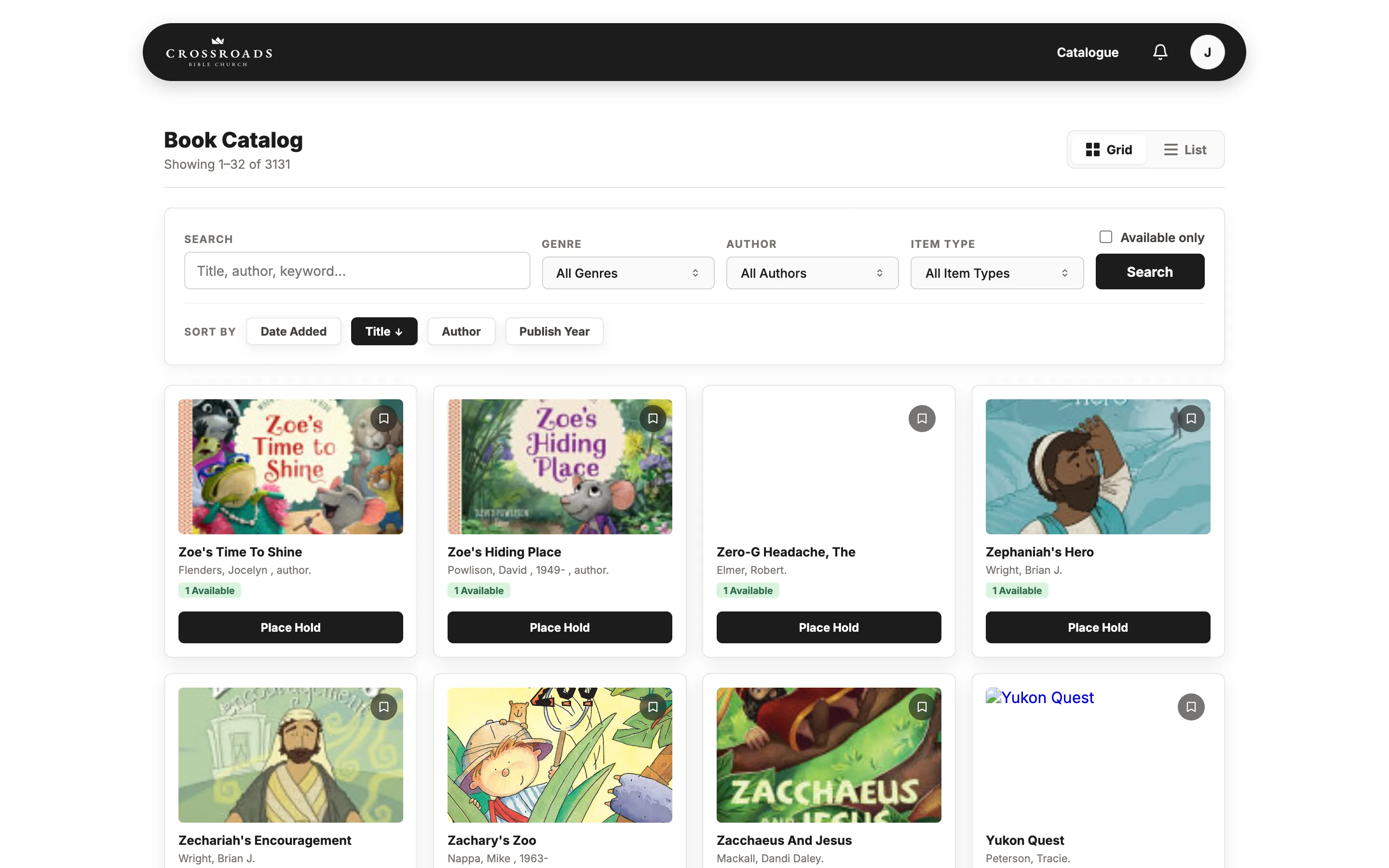Click author Nappa, Mike , 1963-

498,858
